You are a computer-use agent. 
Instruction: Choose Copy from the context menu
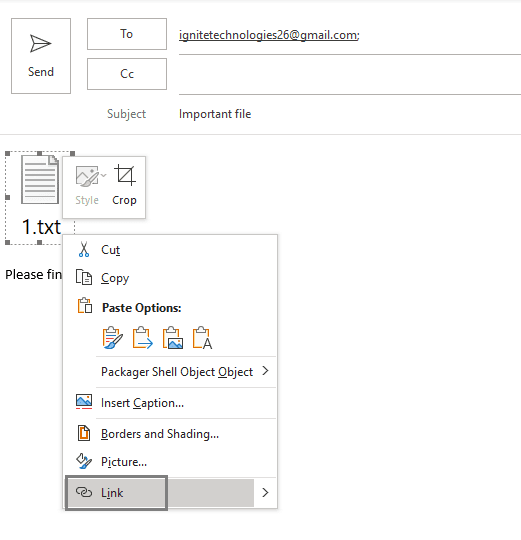(x=170, y=278)
